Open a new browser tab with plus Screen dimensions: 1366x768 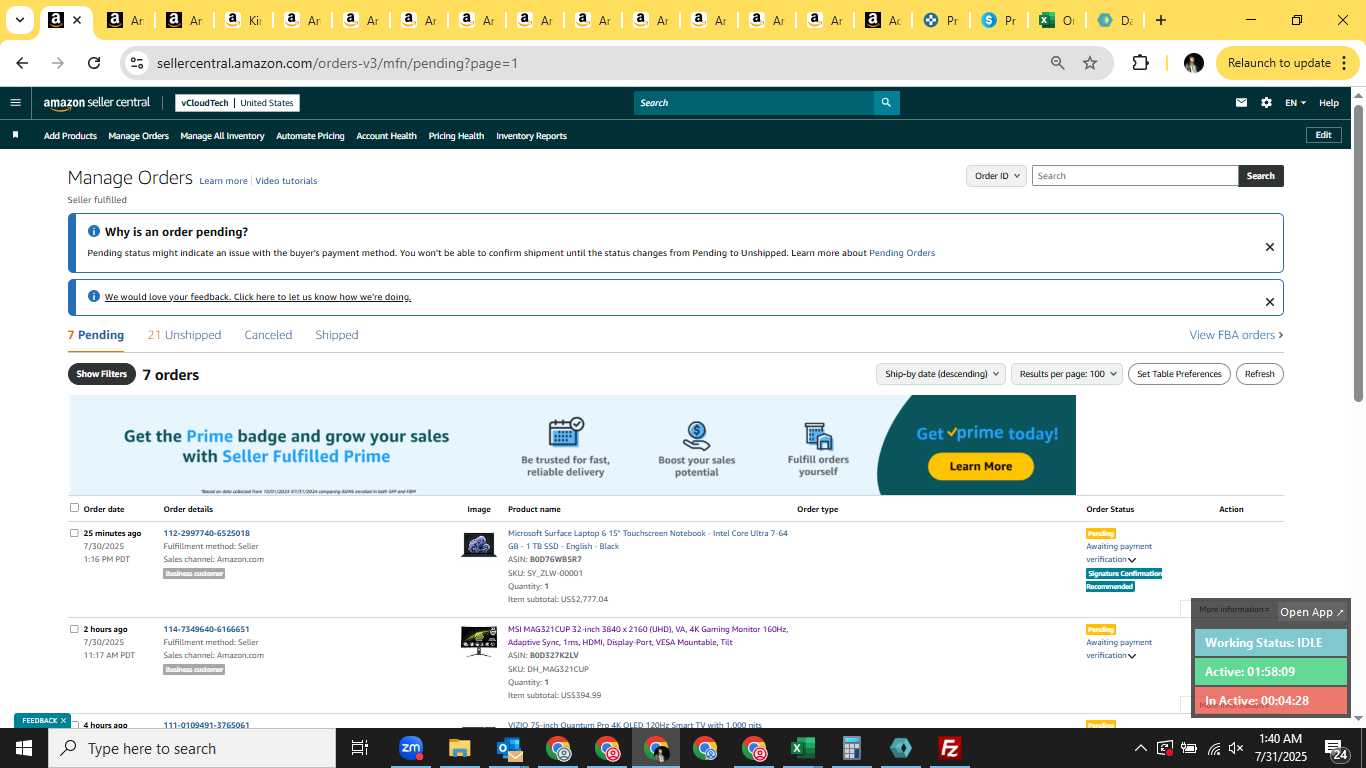click(1160, 20)
